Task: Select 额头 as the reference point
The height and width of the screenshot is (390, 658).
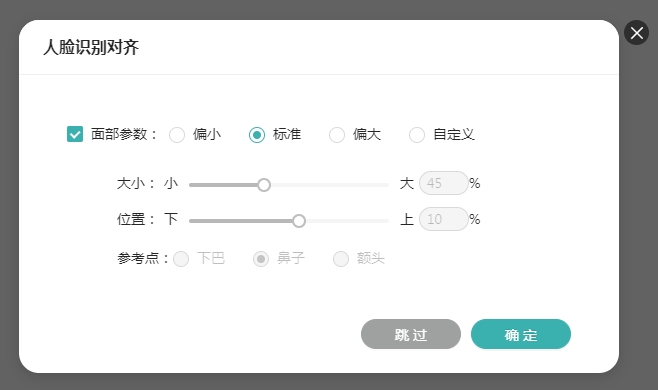Action: [341, 259]
